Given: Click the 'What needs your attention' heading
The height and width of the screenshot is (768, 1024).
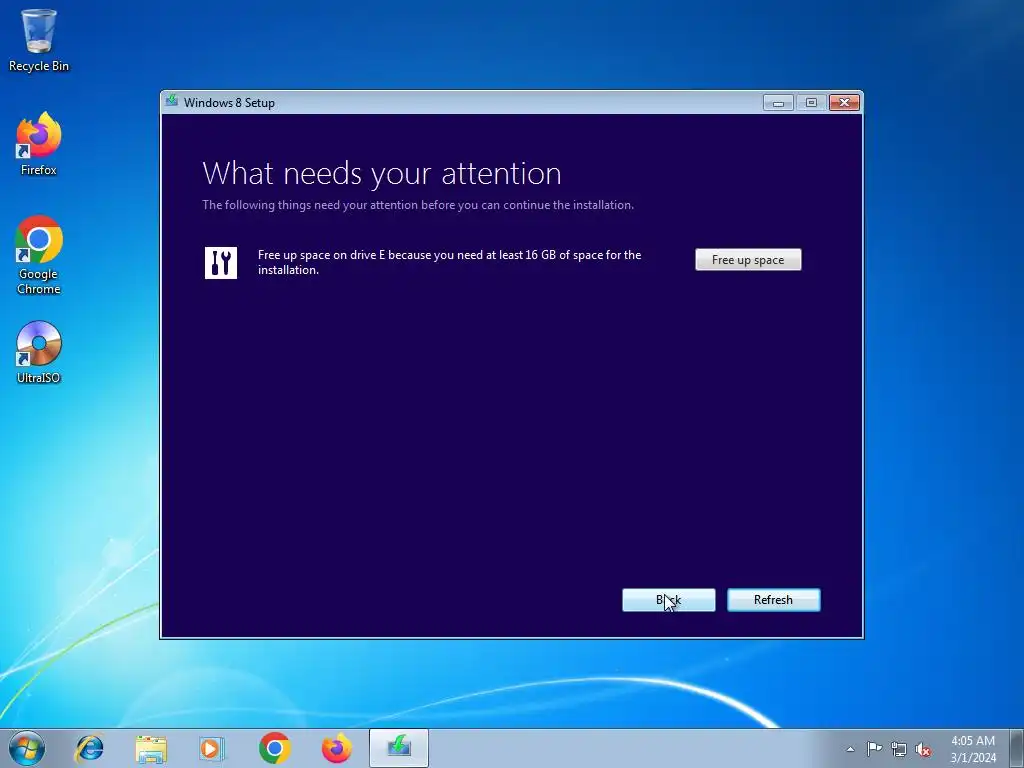Looking at the screenshot, I should point(382,173).
